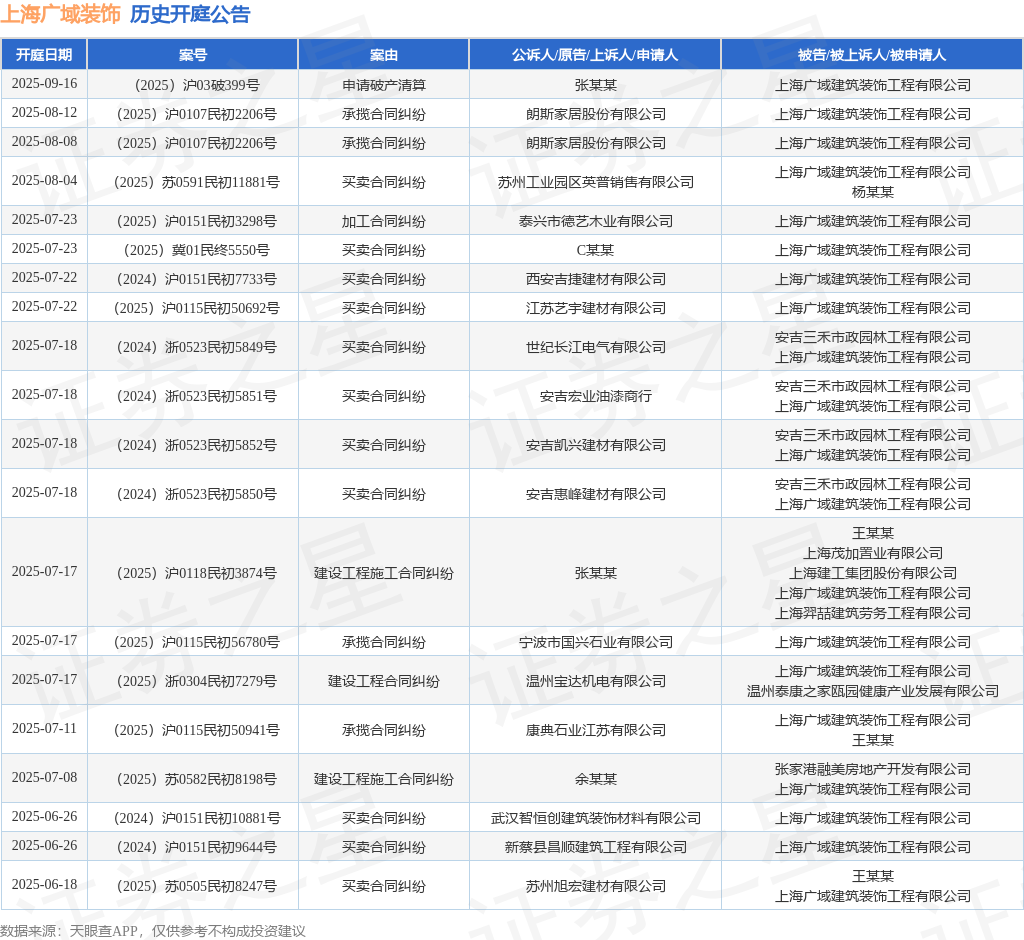Click defendant 上海茂加置业有限公司
1024x940 pixels.
[x=872, y=553]
